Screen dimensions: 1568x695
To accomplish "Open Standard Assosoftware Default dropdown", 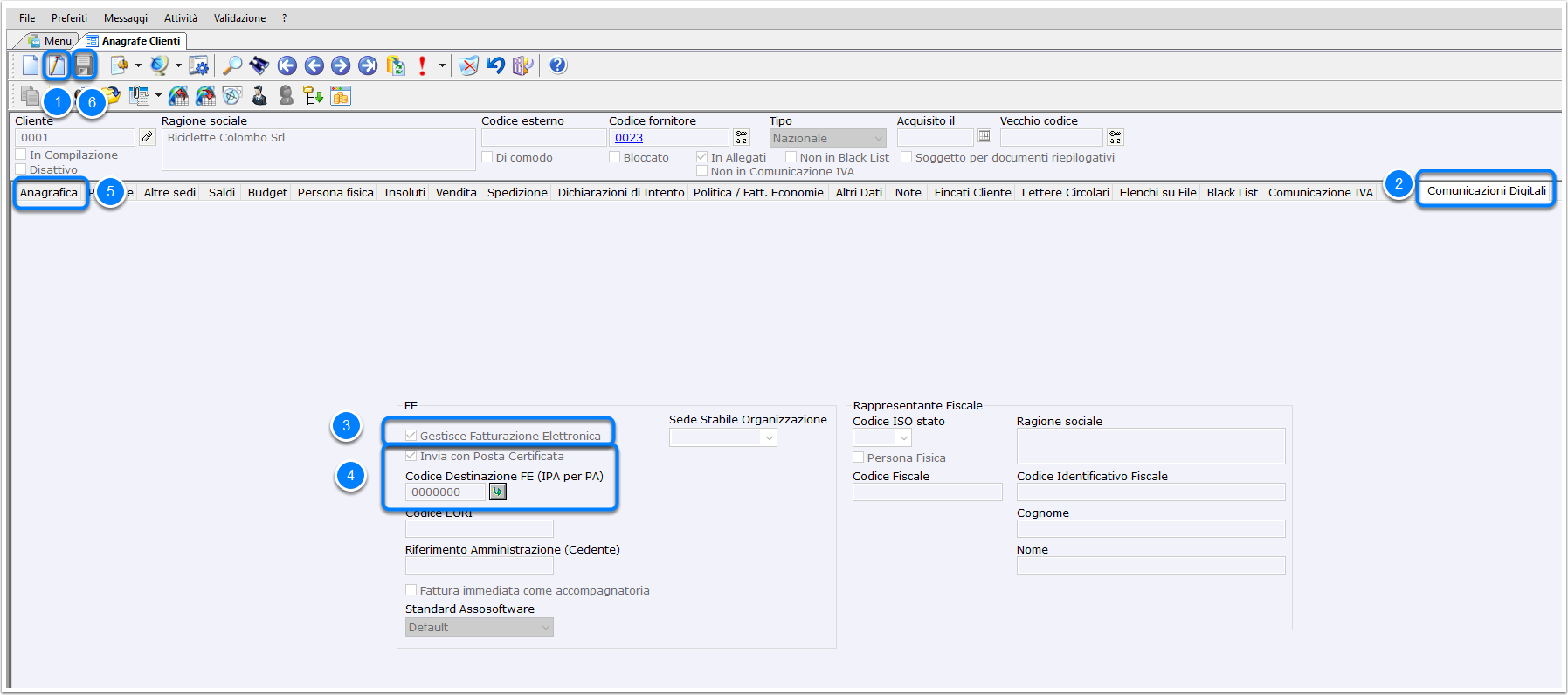I will coord(479,627).
